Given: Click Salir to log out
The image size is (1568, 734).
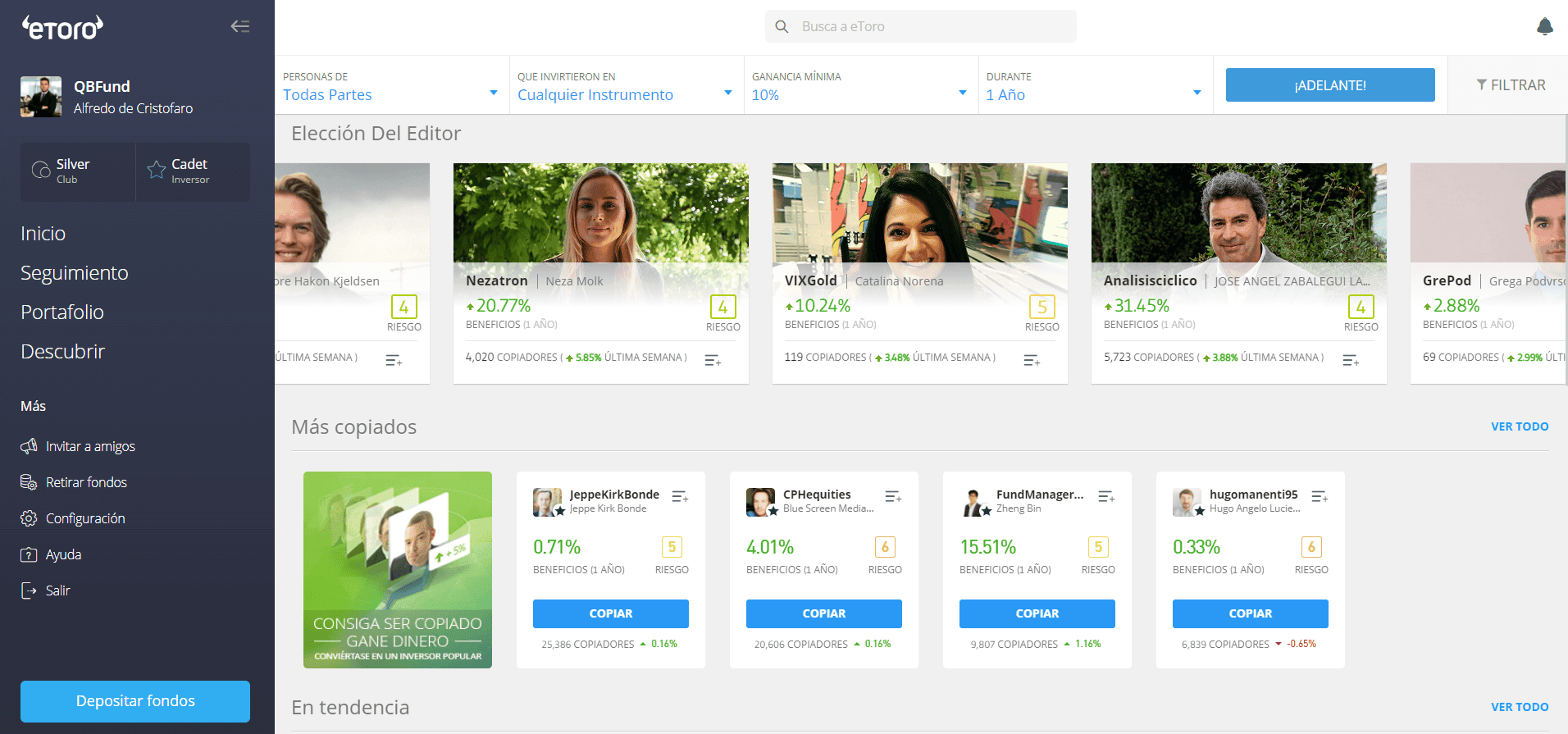Looking at the screenshot, I should pos(57,590).
